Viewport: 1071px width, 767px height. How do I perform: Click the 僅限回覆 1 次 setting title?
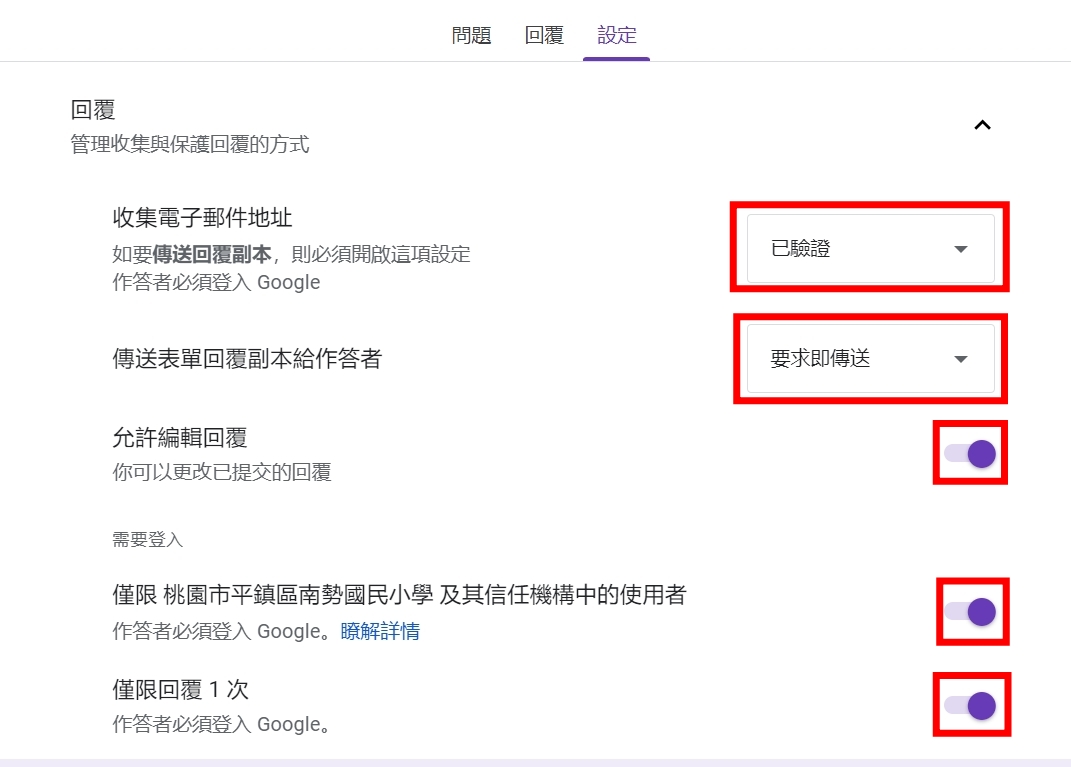(x=181, y=690)
